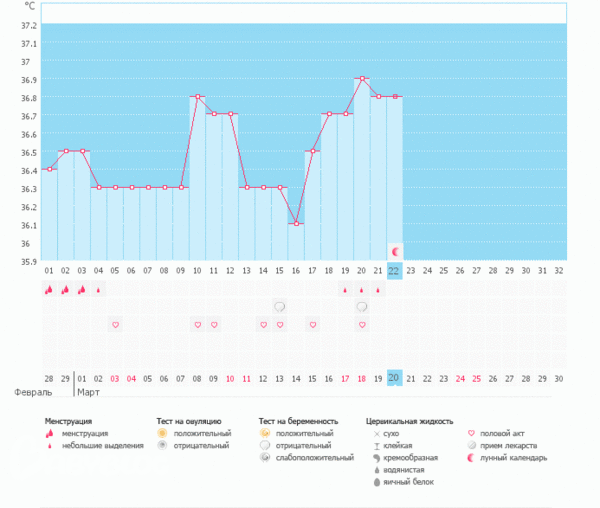
Task: Click the menstruation drop icon on day 01
Action: 49,290
